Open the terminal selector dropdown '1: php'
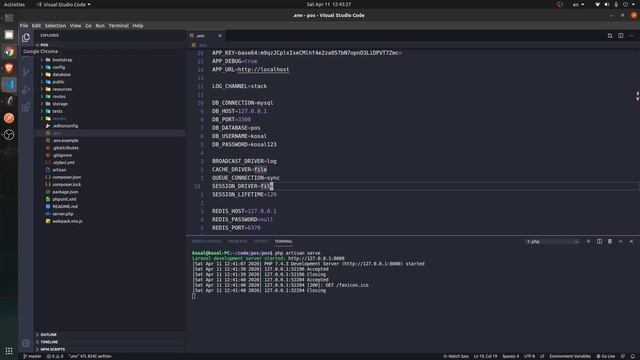640x360 pixels. (552, 242)
